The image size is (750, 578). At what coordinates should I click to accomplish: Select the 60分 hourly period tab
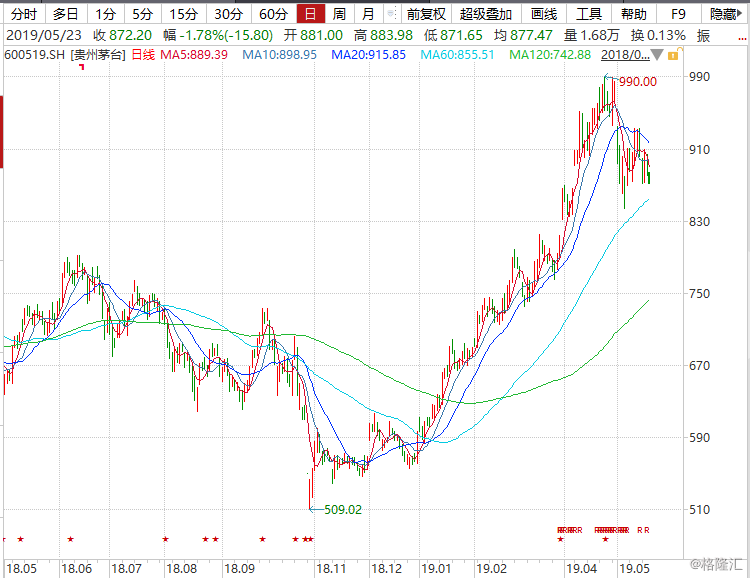point(273,14)
